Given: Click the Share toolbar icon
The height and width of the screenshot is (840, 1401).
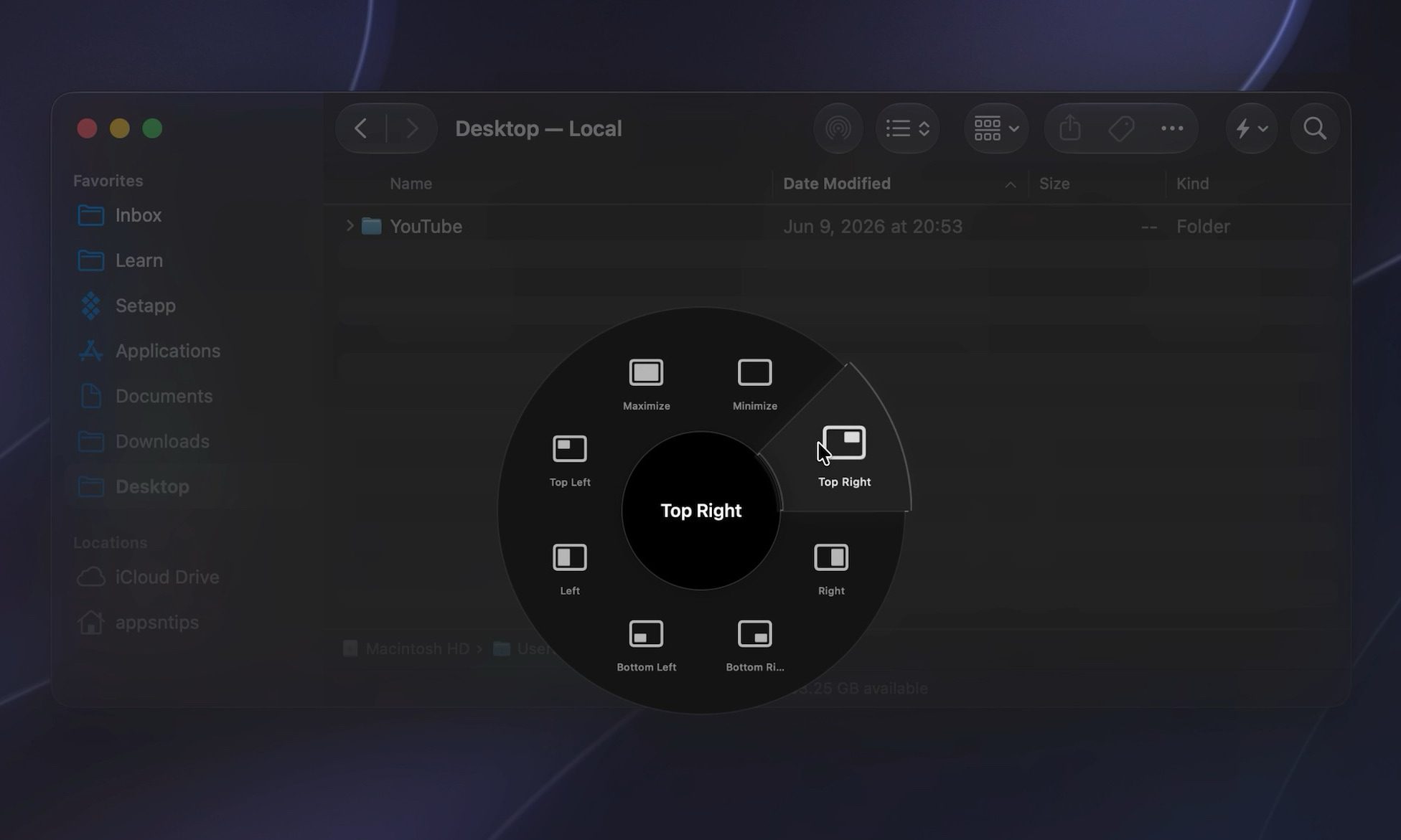Looking at the screenshot, I should [x=1069, y=128].
